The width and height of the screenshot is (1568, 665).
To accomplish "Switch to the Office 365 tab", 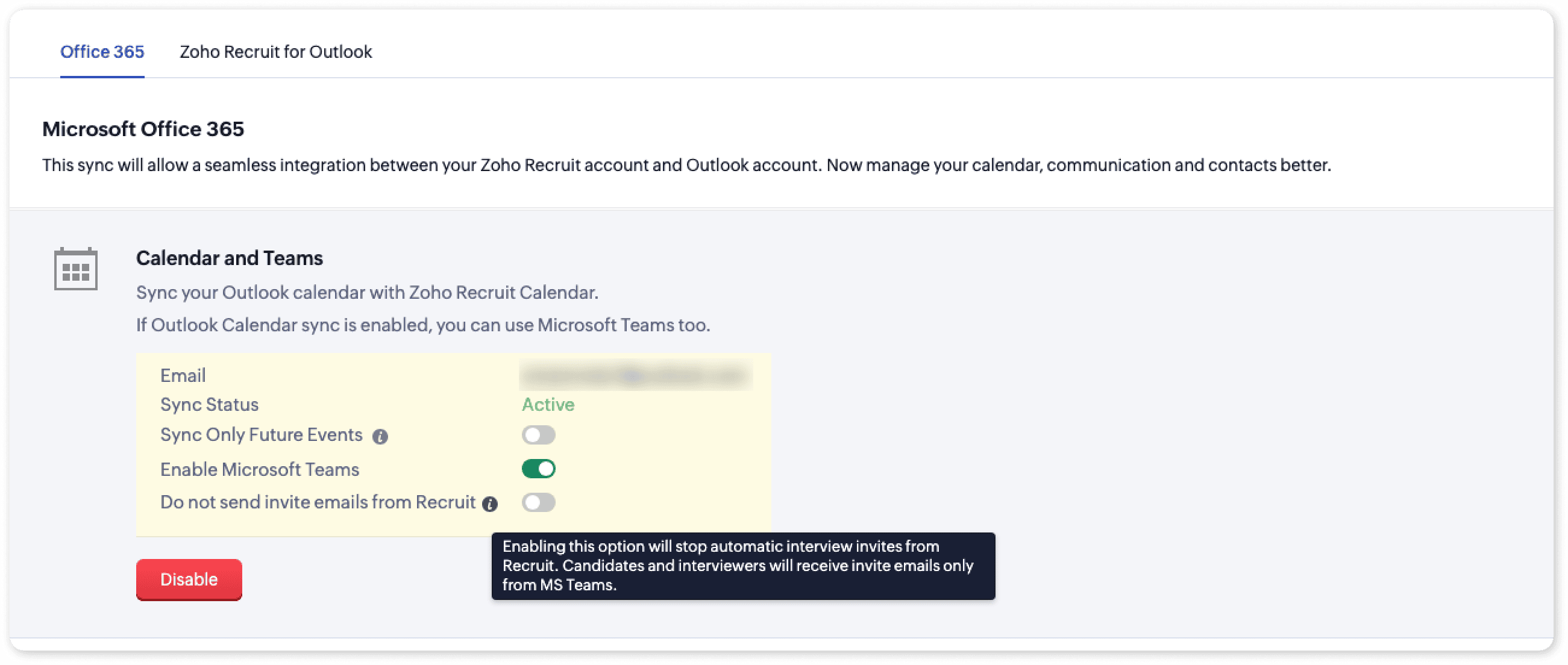I will pyautogui.click(x=102, y=52).
